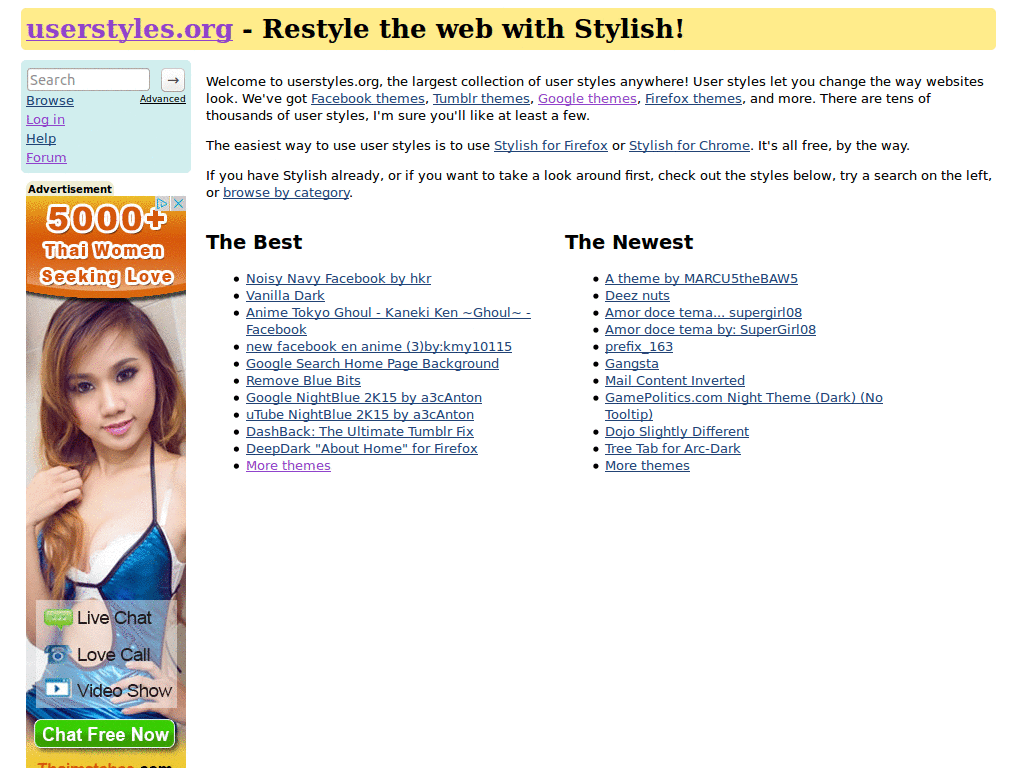Open Noisy Navy Facebook by hkr
1024x768 pixels.
point(338,279)
